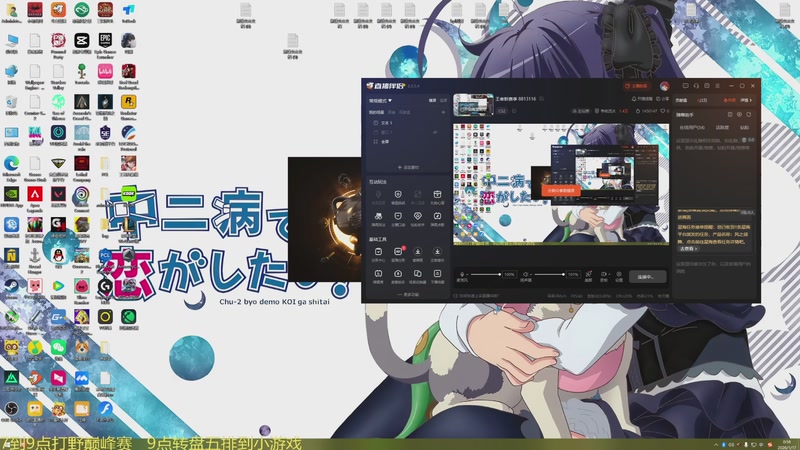Click microphone 100% value field
Viewport: 800px width, 450px height.
(x=509, y=274)
